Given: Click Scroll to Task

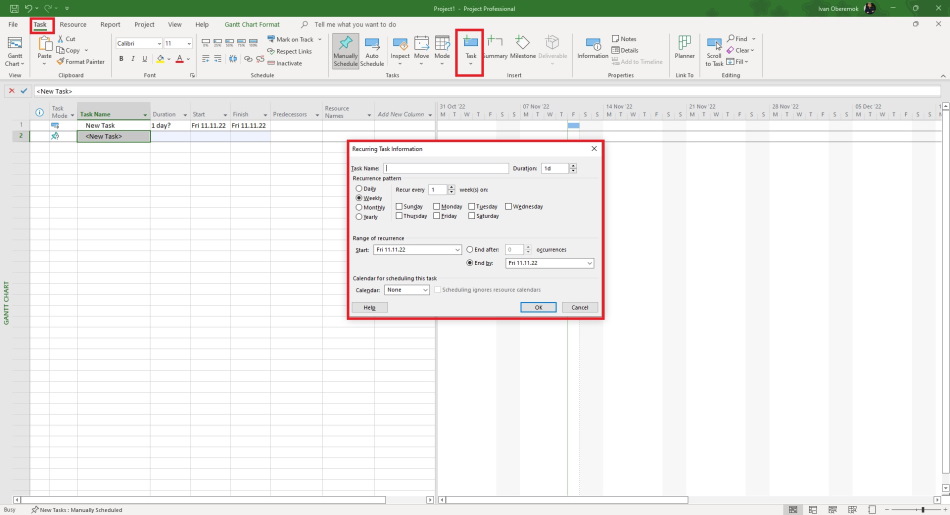Looking at the screenshot, I should coord(714,51).
